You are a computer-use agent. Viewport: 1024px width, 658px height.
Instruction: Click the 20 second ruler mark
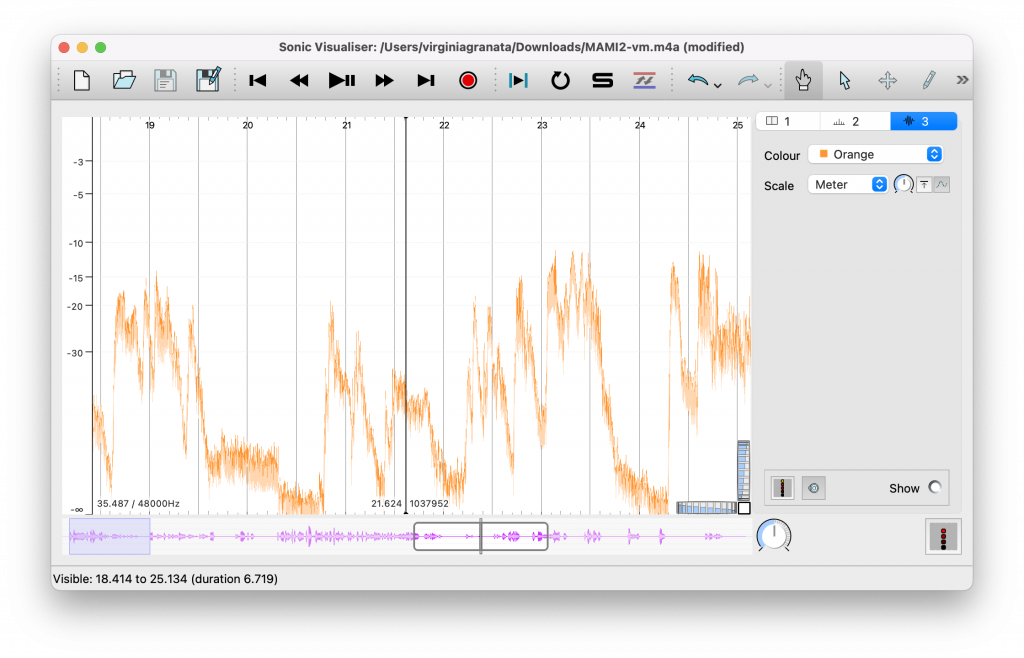pyautogui.click(x=248, y=125)
